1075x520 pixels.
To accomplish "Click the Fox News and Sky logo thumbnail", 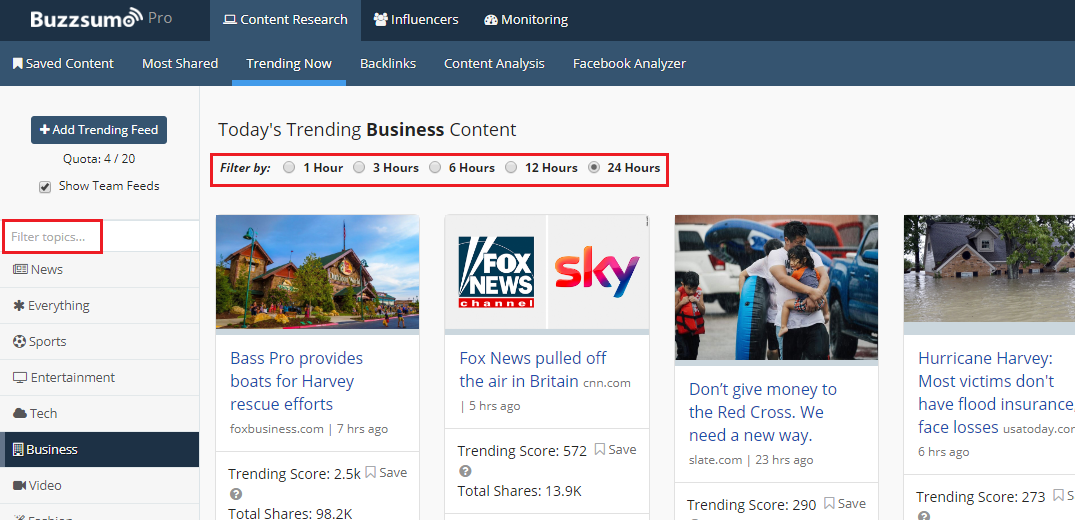I will tap(546, 272).
